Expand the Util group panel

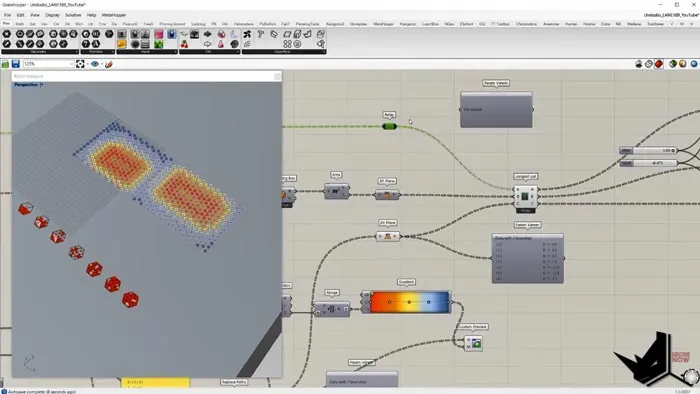point(210,52)
